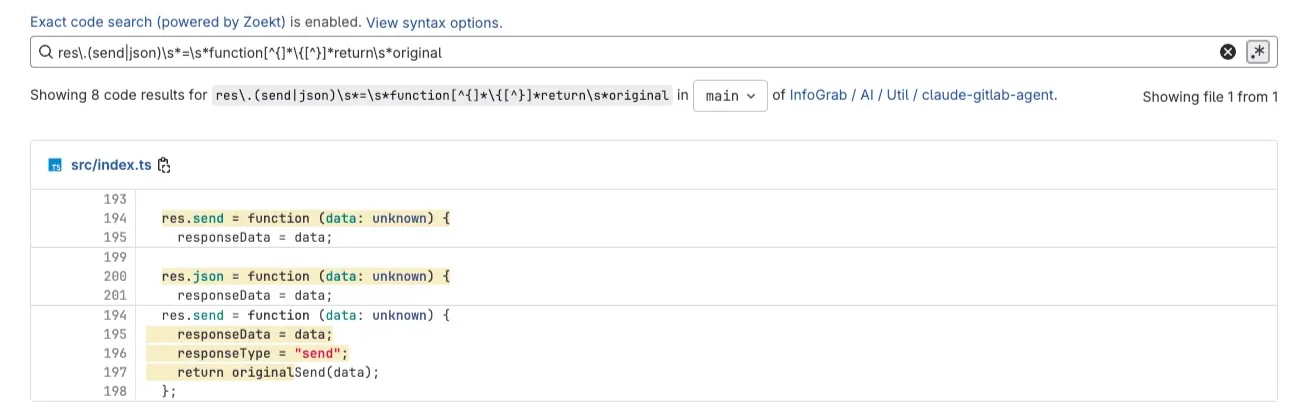1307x420 pixels.
Task: Open the src/index.ts file link
Action: click(111, 165)
